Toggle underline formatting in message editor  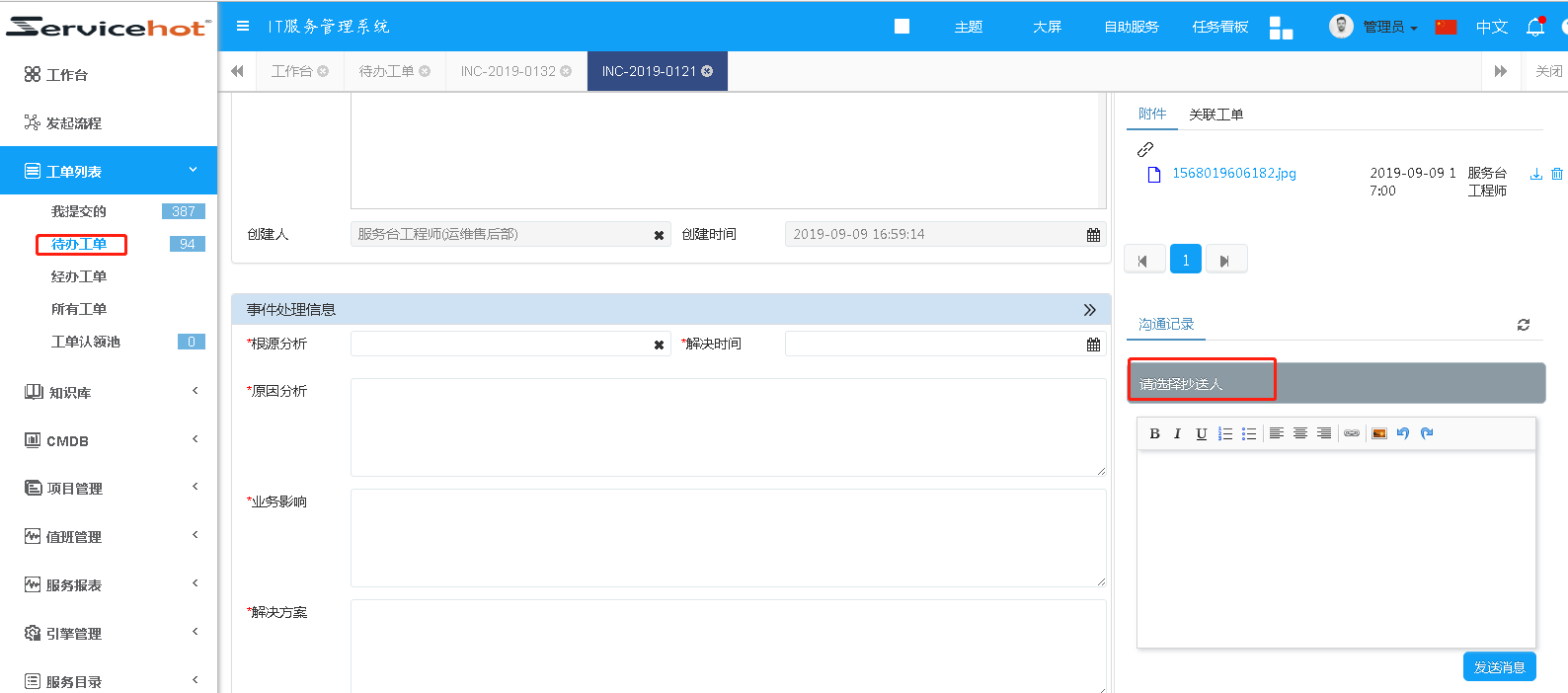[x=1201, y=433]
